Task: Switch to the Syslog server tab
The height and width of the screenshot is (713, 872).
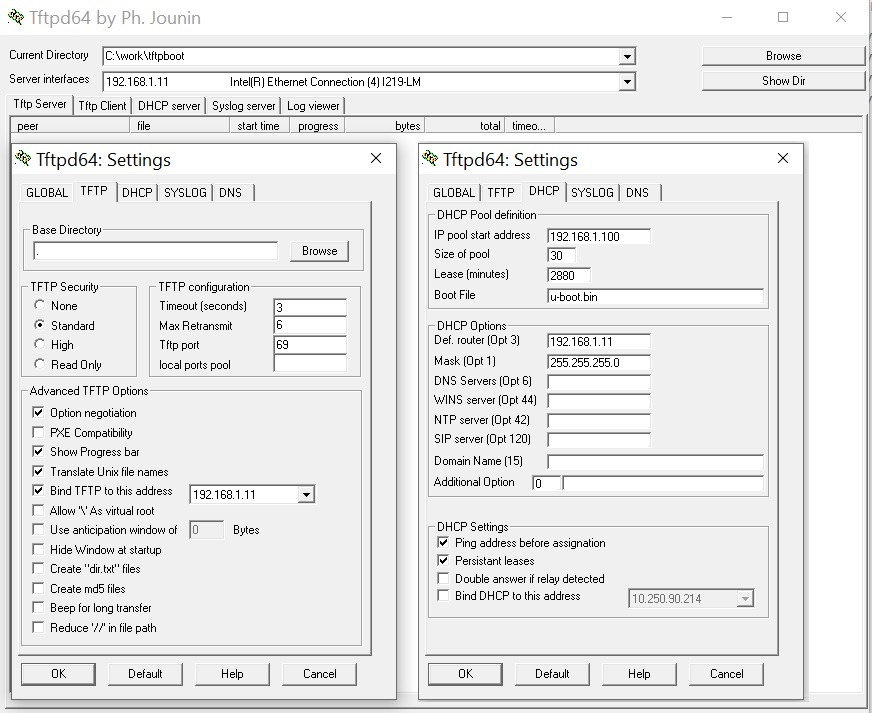Action: pos(244,106)
